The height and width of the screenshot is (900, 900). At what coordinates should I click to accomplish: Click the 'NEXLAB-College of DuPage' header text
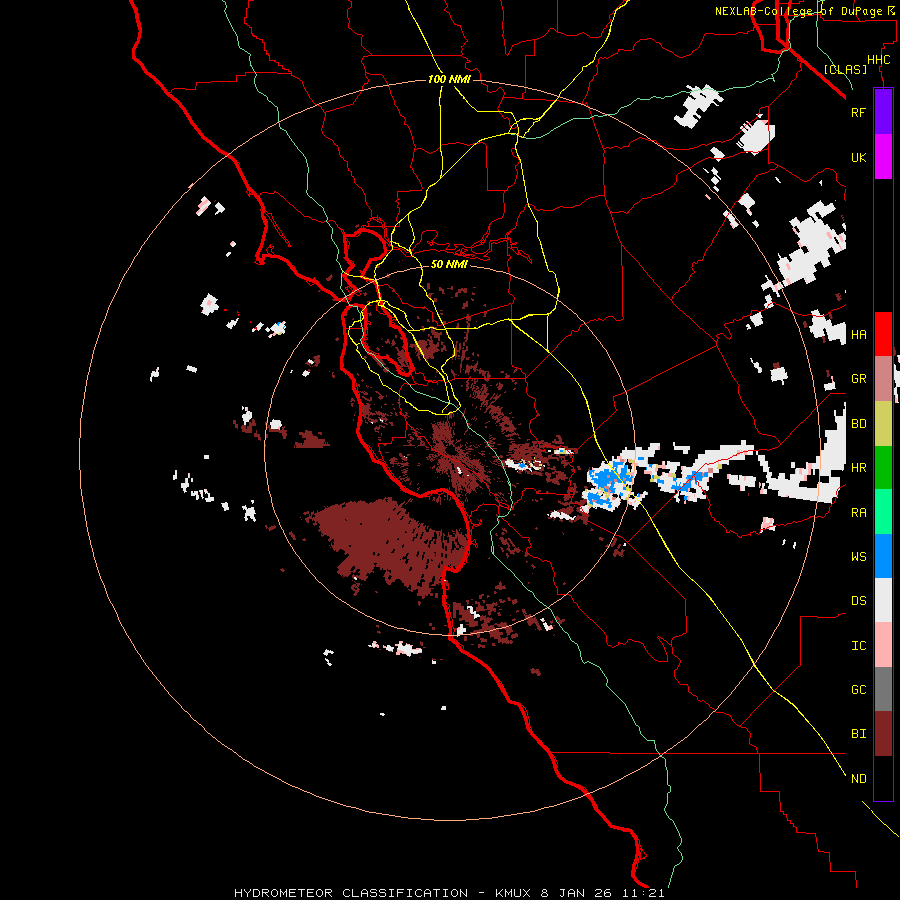798,11
